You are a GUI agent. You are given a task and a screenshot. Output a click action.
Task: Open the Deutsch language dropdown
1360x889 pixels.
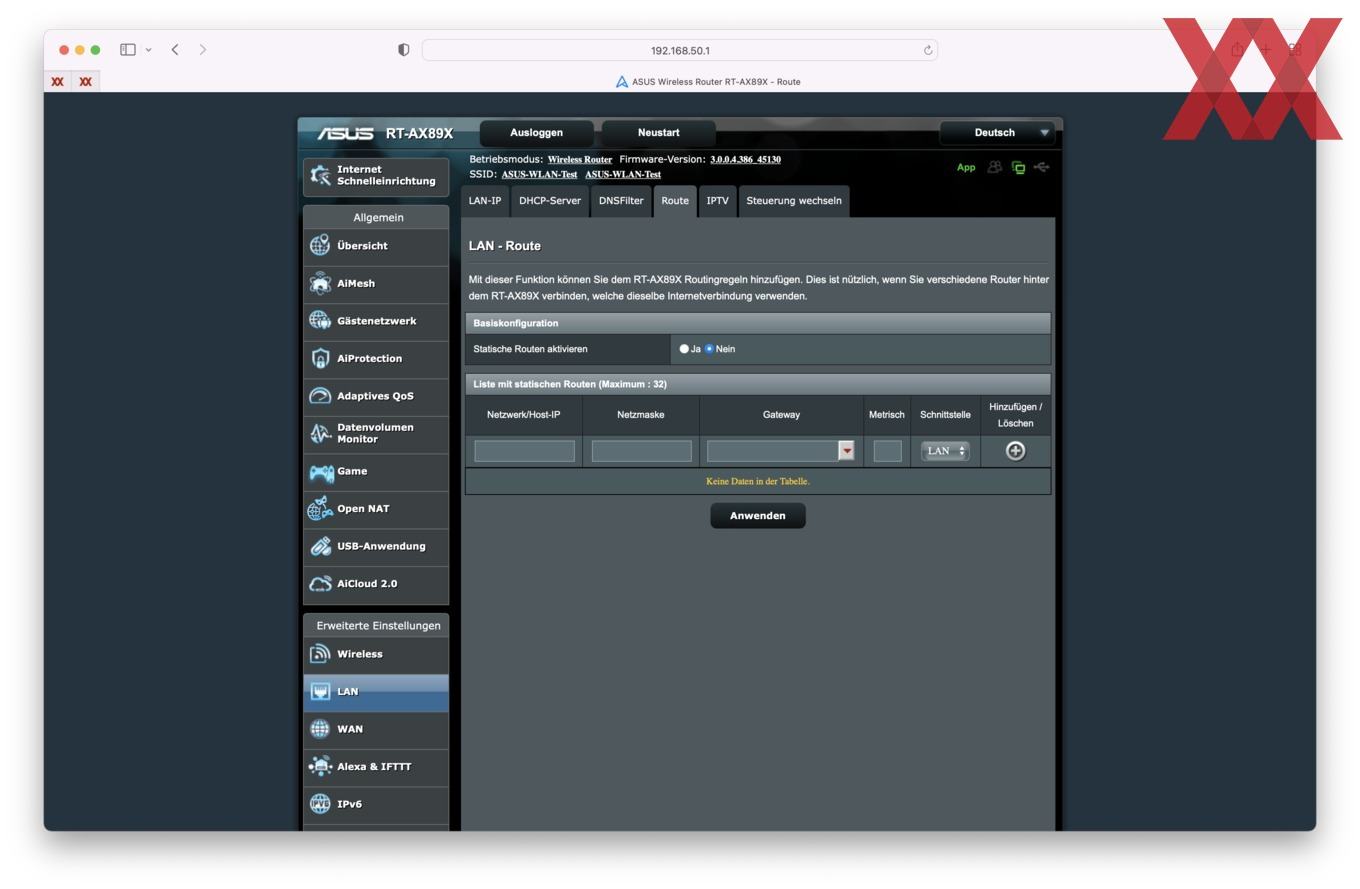[x=998, y=133]
